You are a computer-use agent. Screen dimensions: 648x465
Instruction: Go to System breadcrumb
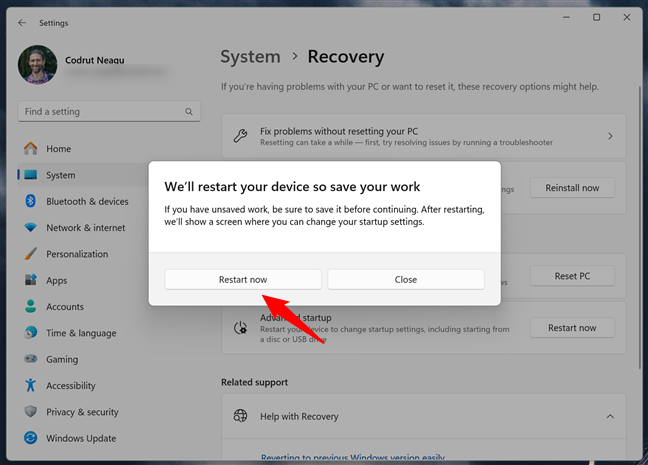click(x=250, y=57)
